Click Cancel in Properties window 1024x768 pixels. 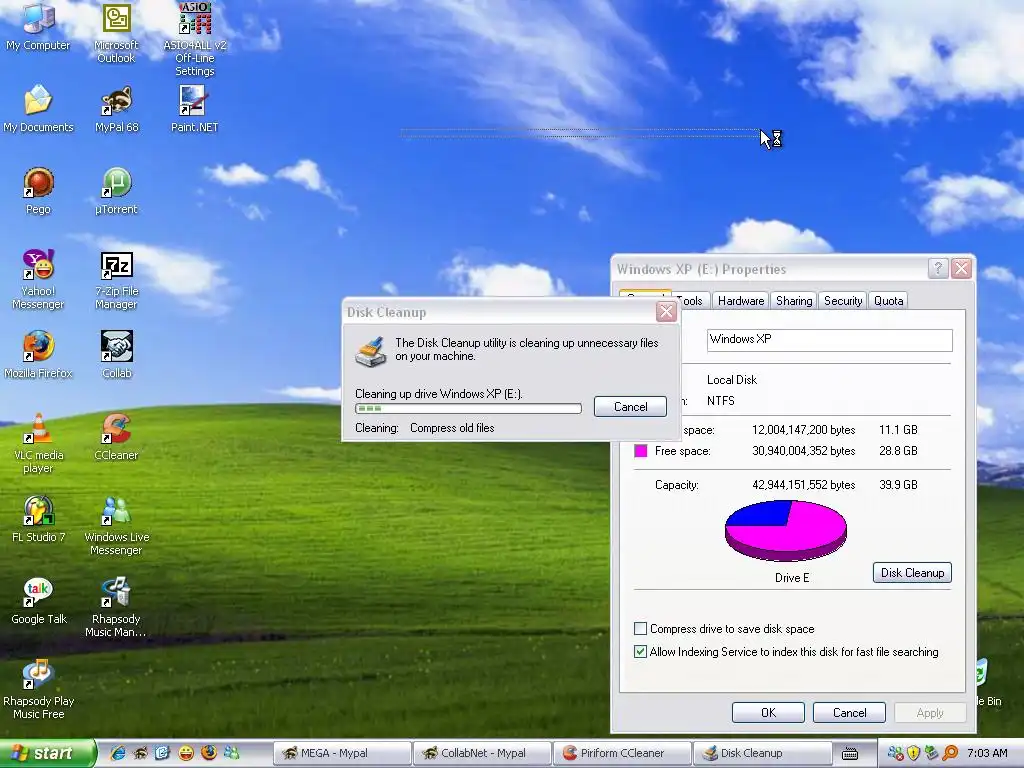(849, 712)
